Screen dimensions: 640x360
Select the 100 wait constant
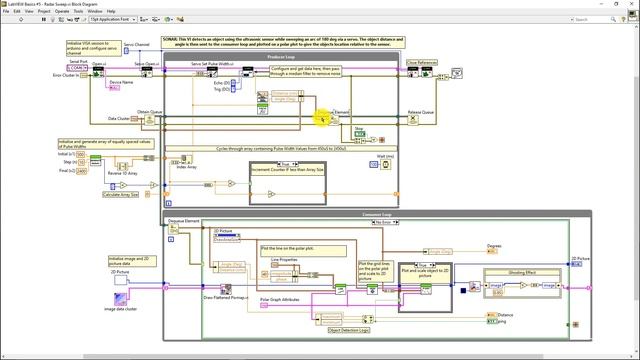pos(373,164)
